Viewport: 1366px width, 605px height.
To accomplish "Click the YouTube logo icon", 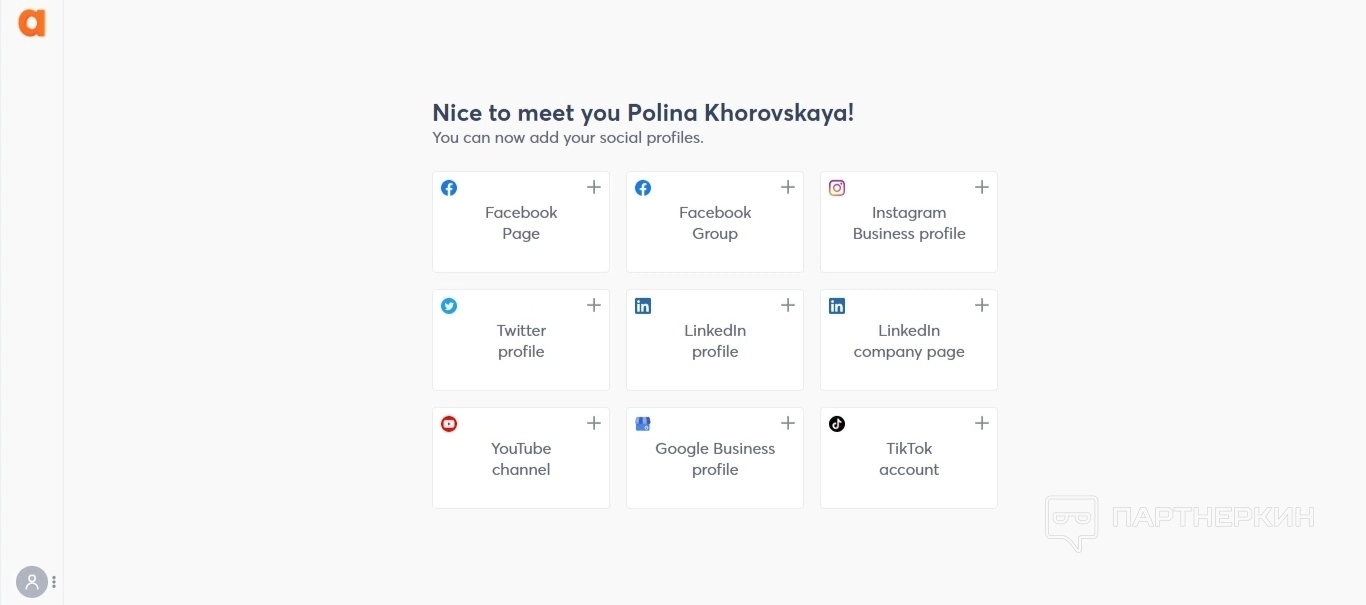I will coord(449,424).
